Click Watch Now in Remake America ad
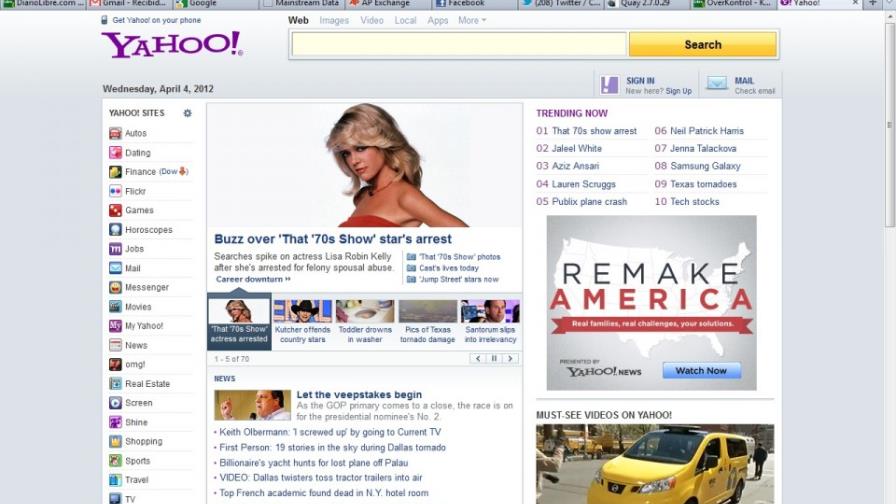The width and height of the screenshot is (896, 504). click(702, 371)
